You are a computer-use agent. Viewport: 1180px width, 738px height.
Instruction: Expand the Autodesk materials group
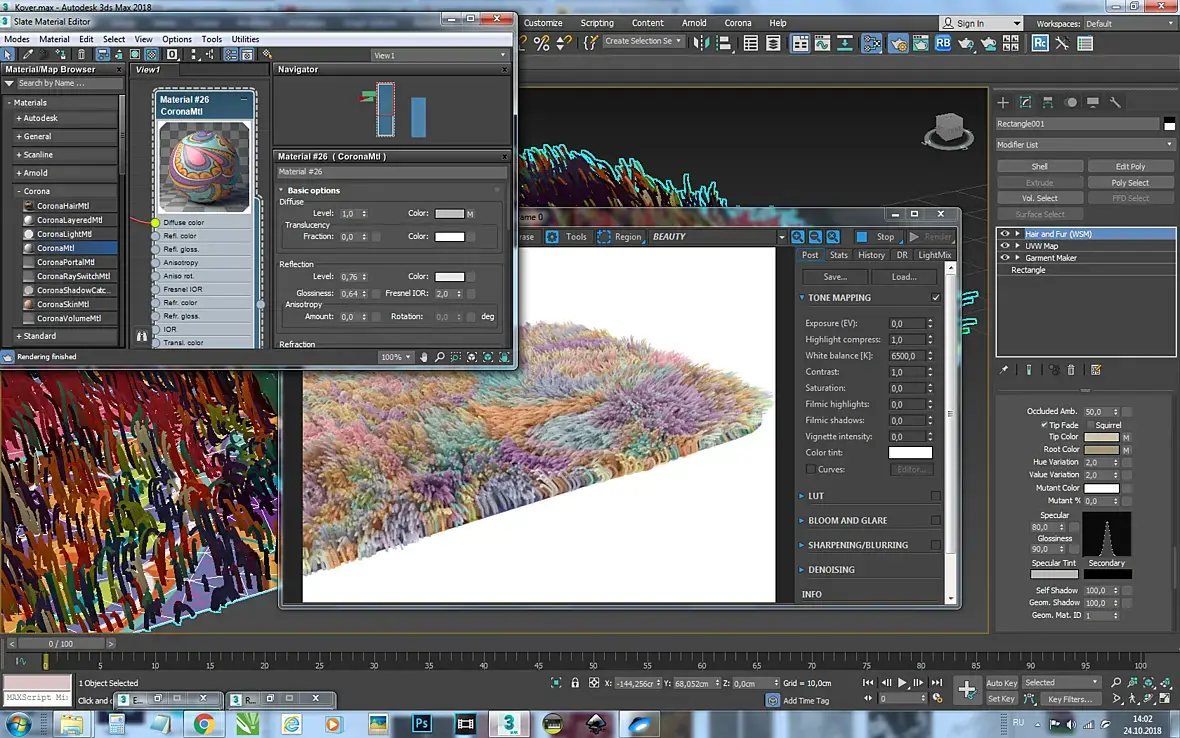pyautogui.click(x=40, y=118)
